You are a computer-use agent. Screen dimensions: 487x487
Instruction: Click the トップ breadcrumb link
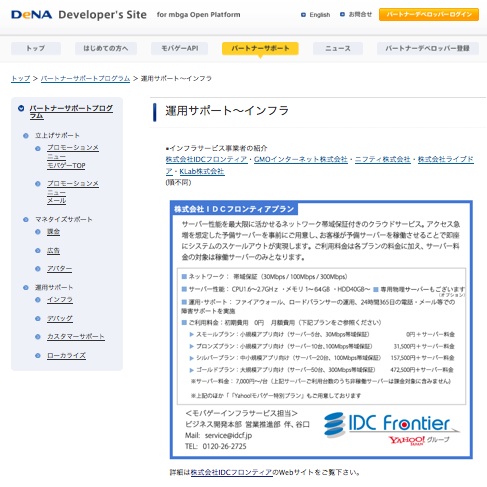point(21,78)
